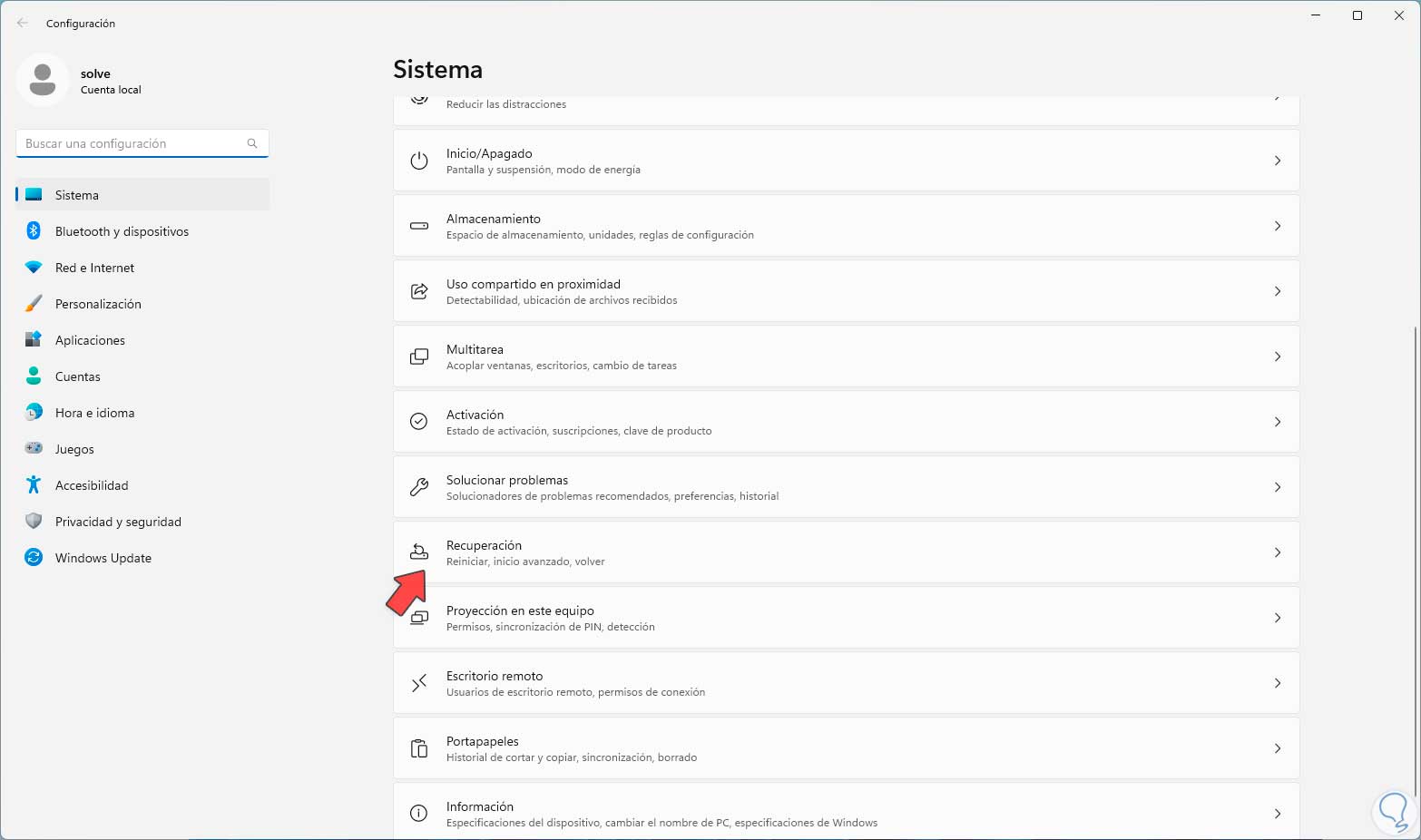Open Multitarea via its right chevron
The height and width of the screenshot is (840, 1421).
click(1278, 357)
